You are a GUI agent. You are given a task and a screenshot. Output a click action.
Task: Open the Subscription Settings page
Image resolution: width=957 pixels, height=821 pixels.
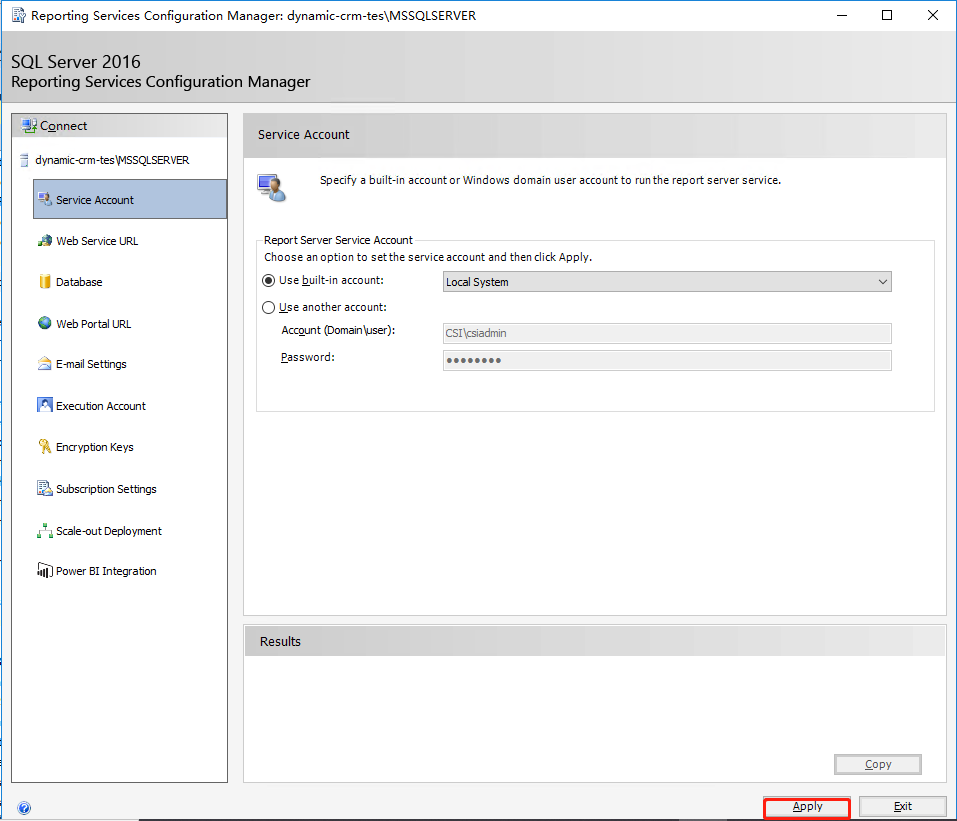[x=106, y=489]
